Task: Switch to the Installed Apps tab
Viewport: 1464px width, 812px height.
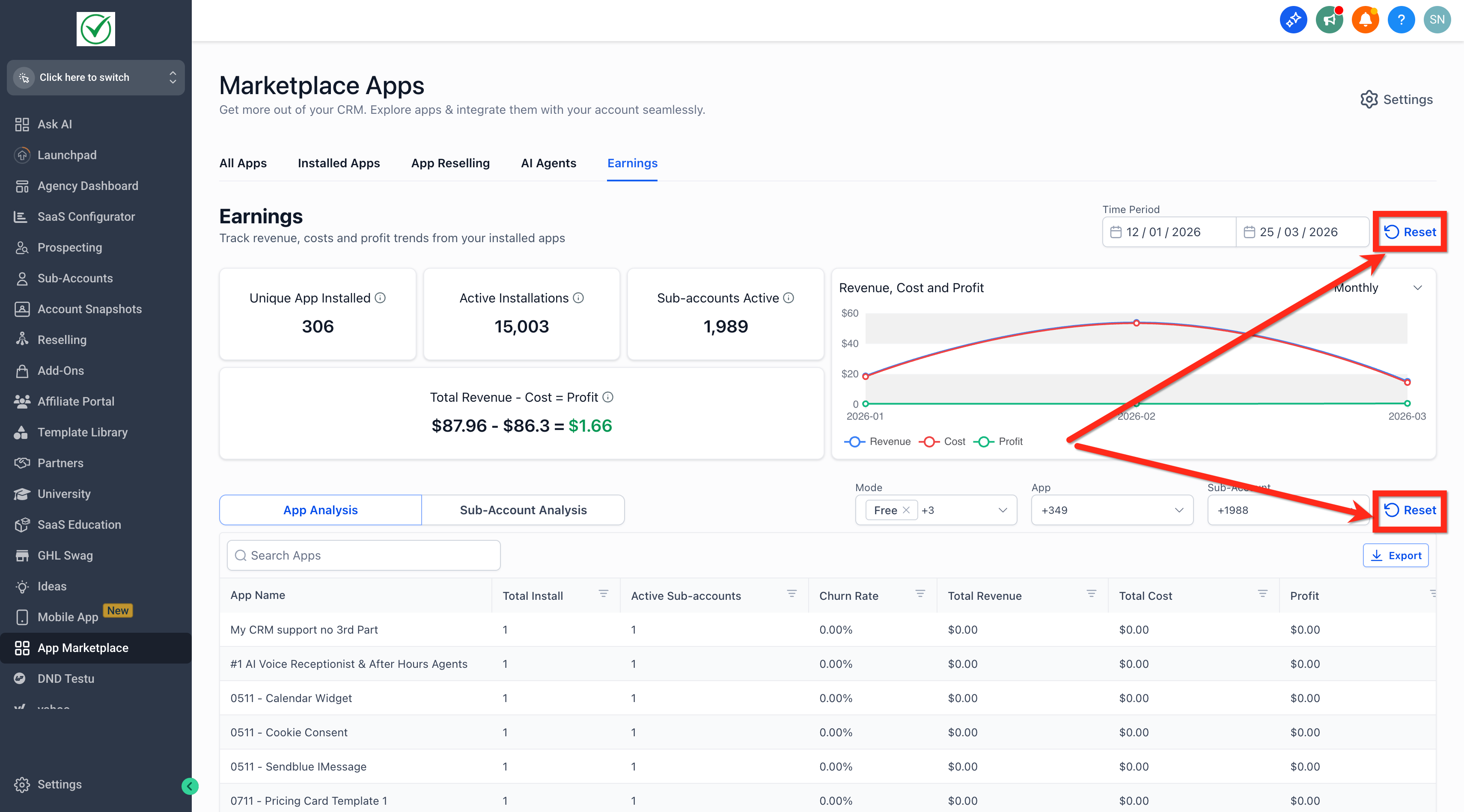Action: click(339, 163)
